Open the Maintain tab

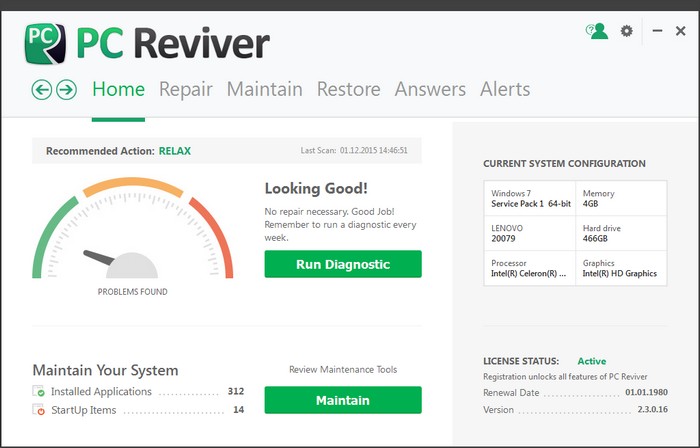(x=265, y=89)
